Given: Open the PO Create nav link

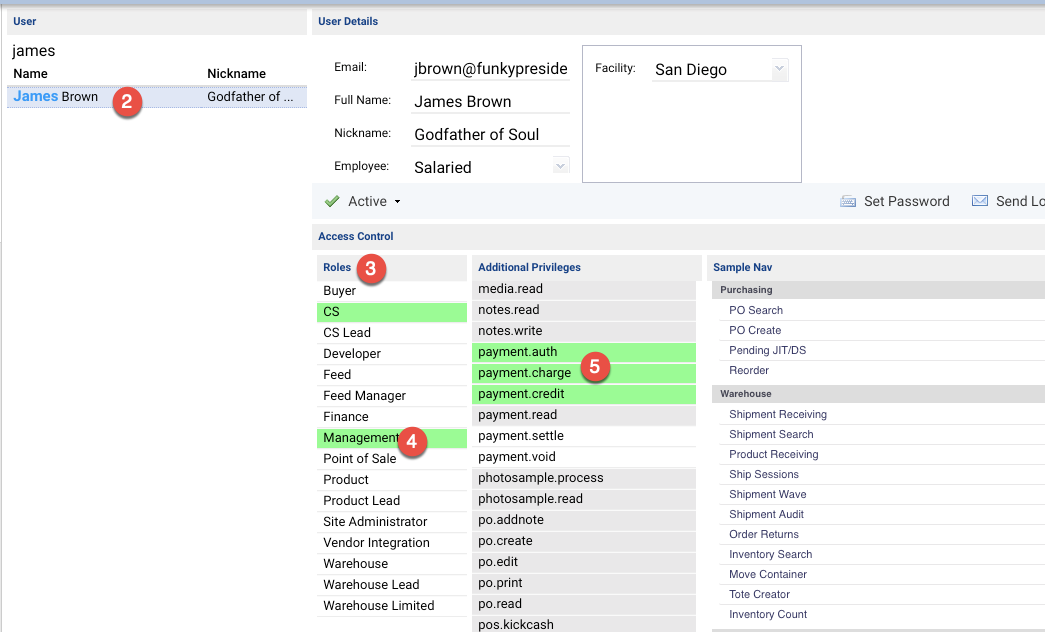Looking at the screenshot, I should 755,330.
